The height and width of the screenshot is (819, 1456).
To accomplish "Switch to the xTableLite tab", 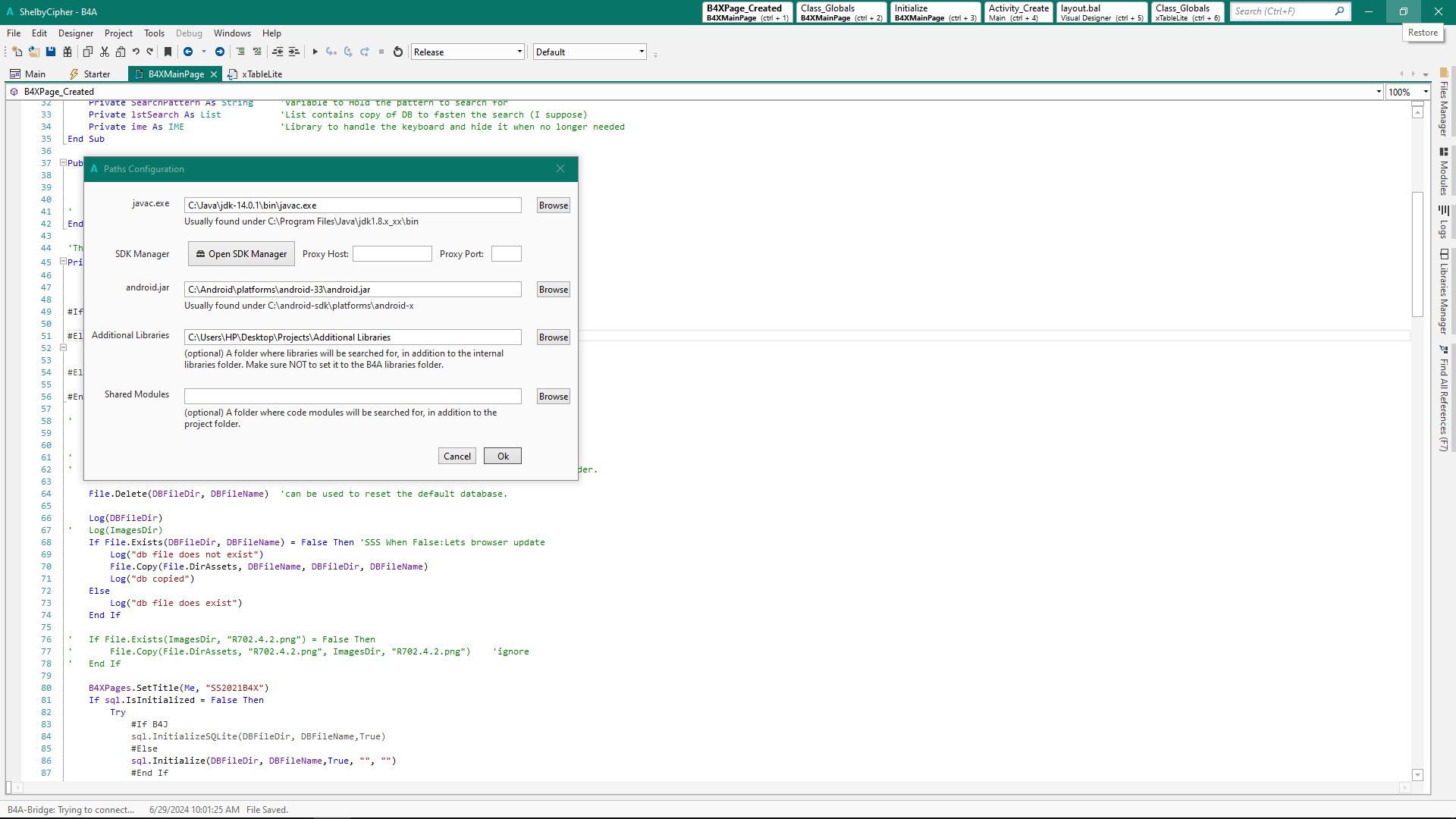I will [x=262, y=74].
